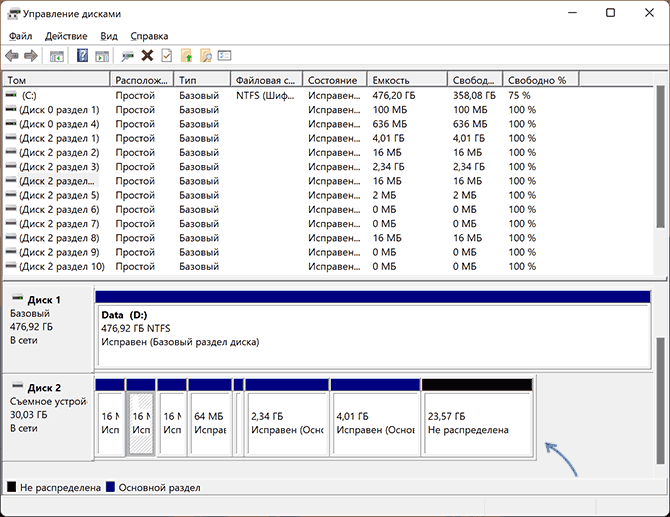Screen dimensions: 670x517
Task: Click the 476,20 ГБ capacity cell
Action: click(394, 95)
